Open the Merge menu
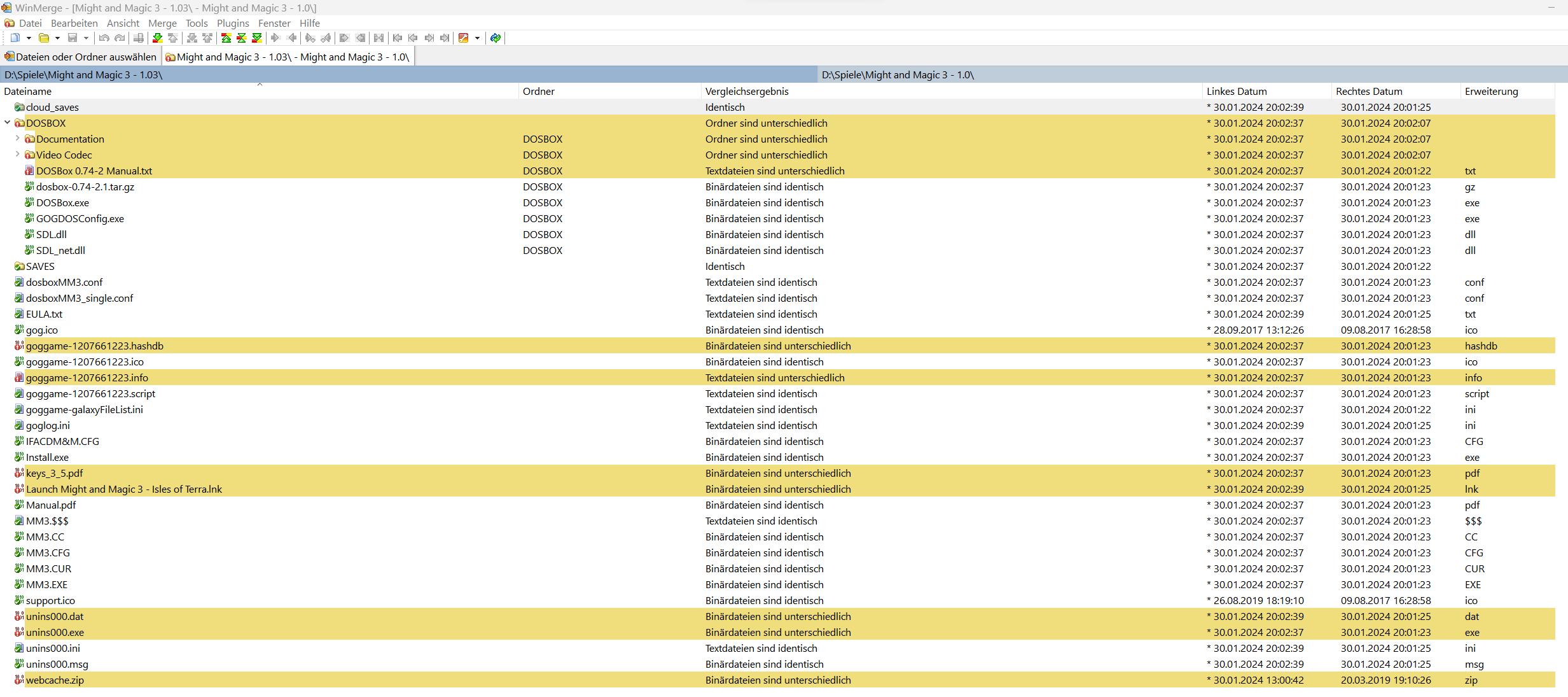The image size is (1568, 697). (162, 23)
